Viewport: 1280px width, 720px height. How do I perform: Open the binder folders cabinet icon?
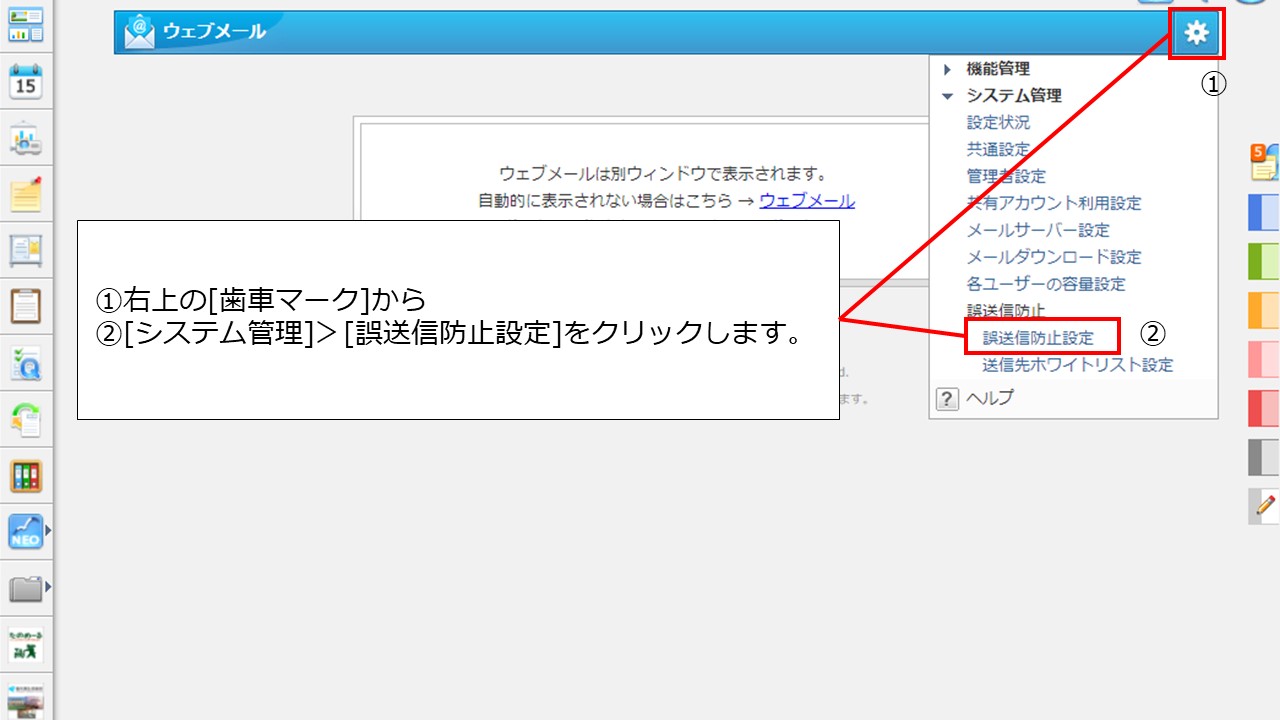(x=25, y=475)
